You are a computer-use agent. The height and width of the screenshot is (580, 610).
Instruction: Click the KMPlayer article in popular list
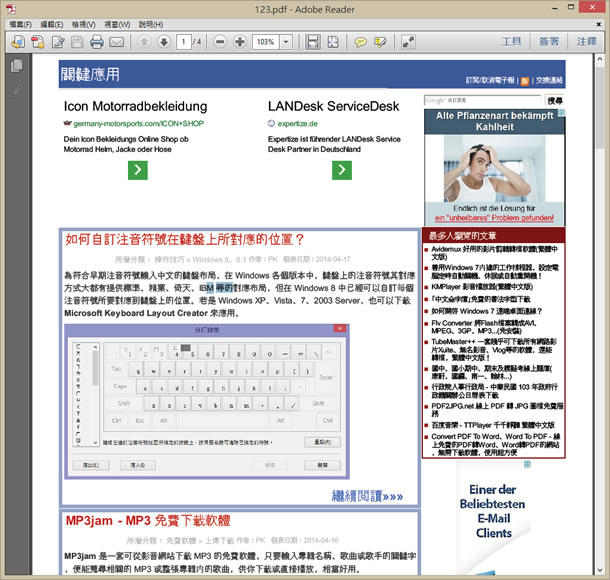point(482,287)
